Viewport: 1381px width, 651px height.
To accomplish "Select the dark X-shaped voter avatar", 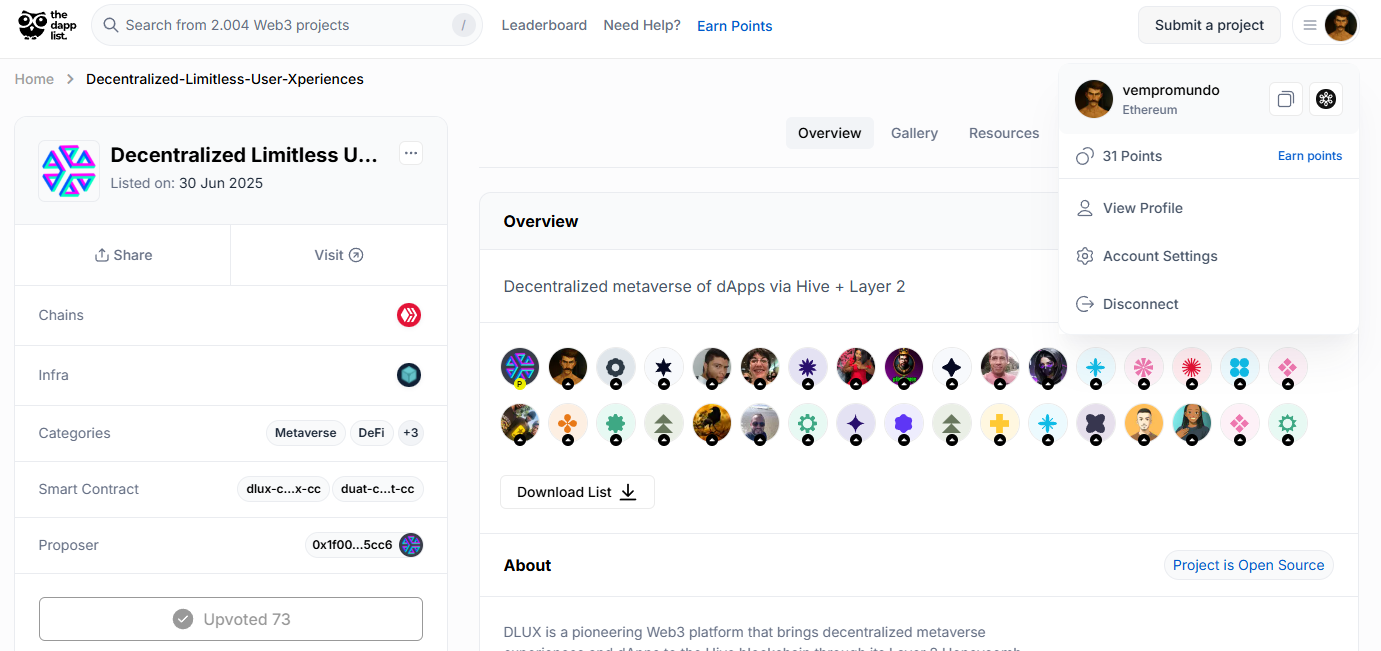I will pos(1096,424).
